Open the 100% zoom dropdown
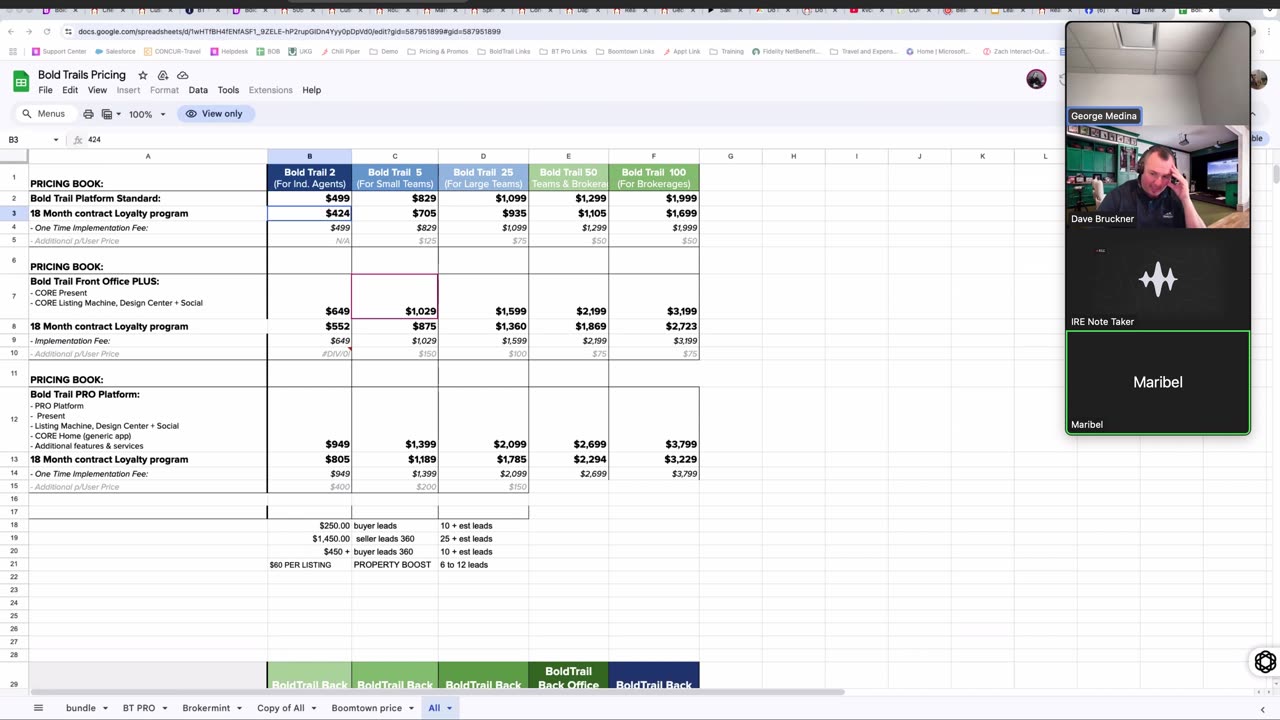 [x=146, y=114]
